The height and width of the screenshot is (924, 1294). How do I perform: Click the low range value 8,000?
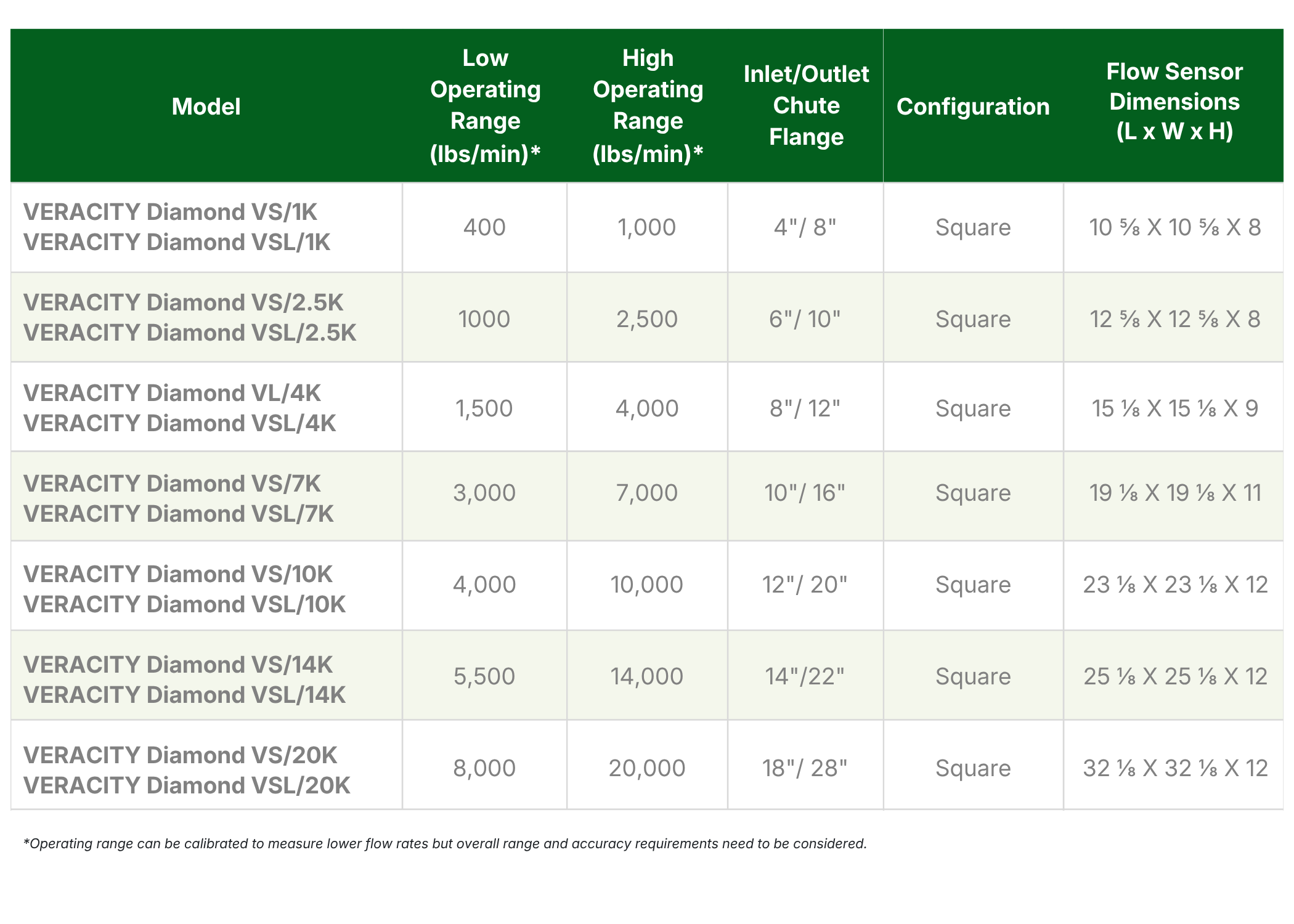click(x=484, y=768)
